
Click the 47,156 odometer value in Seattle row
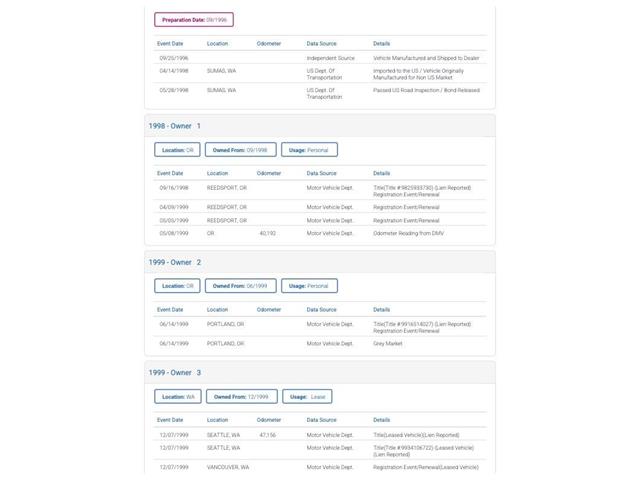click(x=268, y=435)
